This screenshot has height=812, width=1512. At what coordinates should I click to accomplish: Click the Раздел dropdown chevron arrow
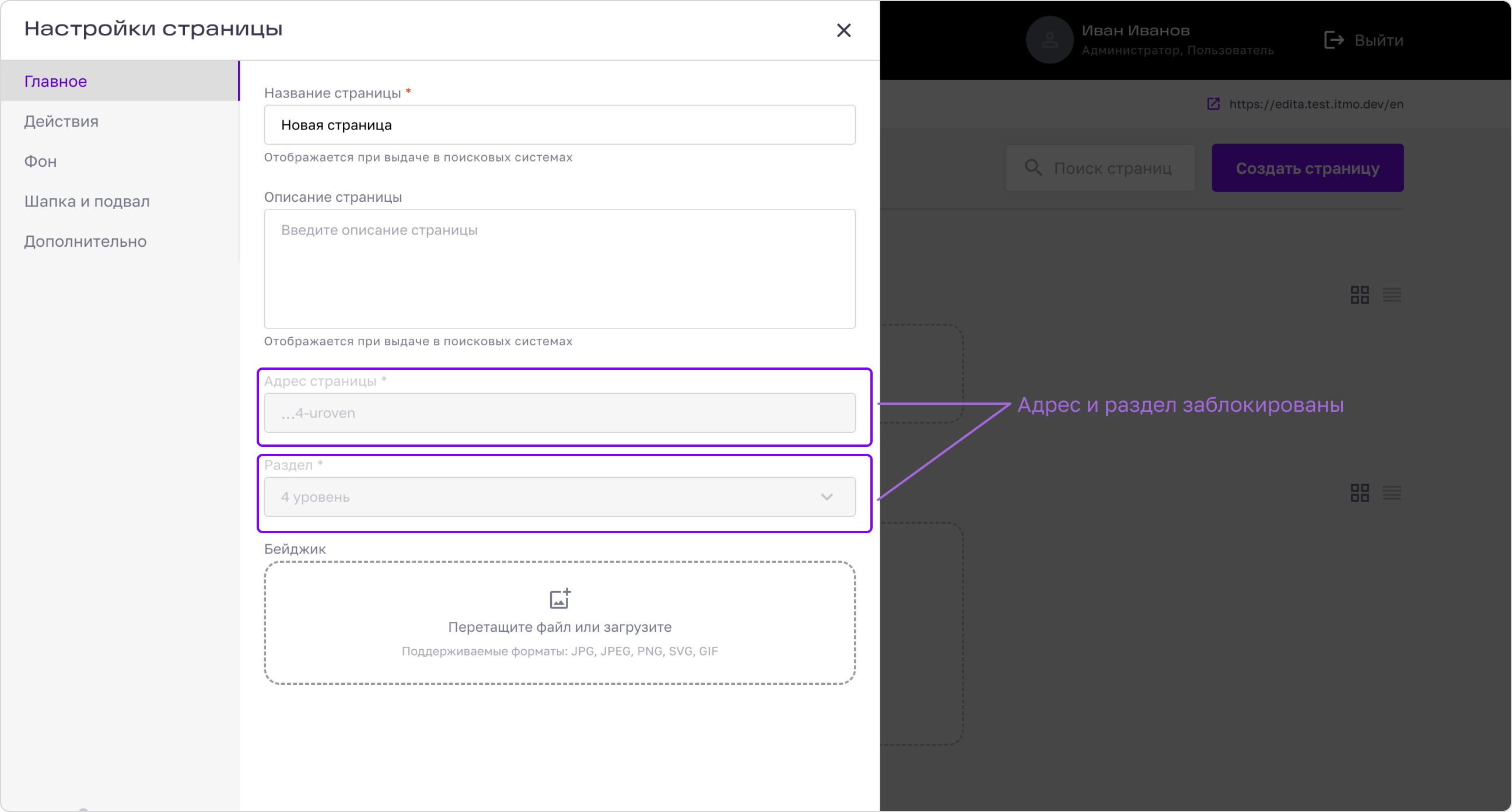[827, 498]
